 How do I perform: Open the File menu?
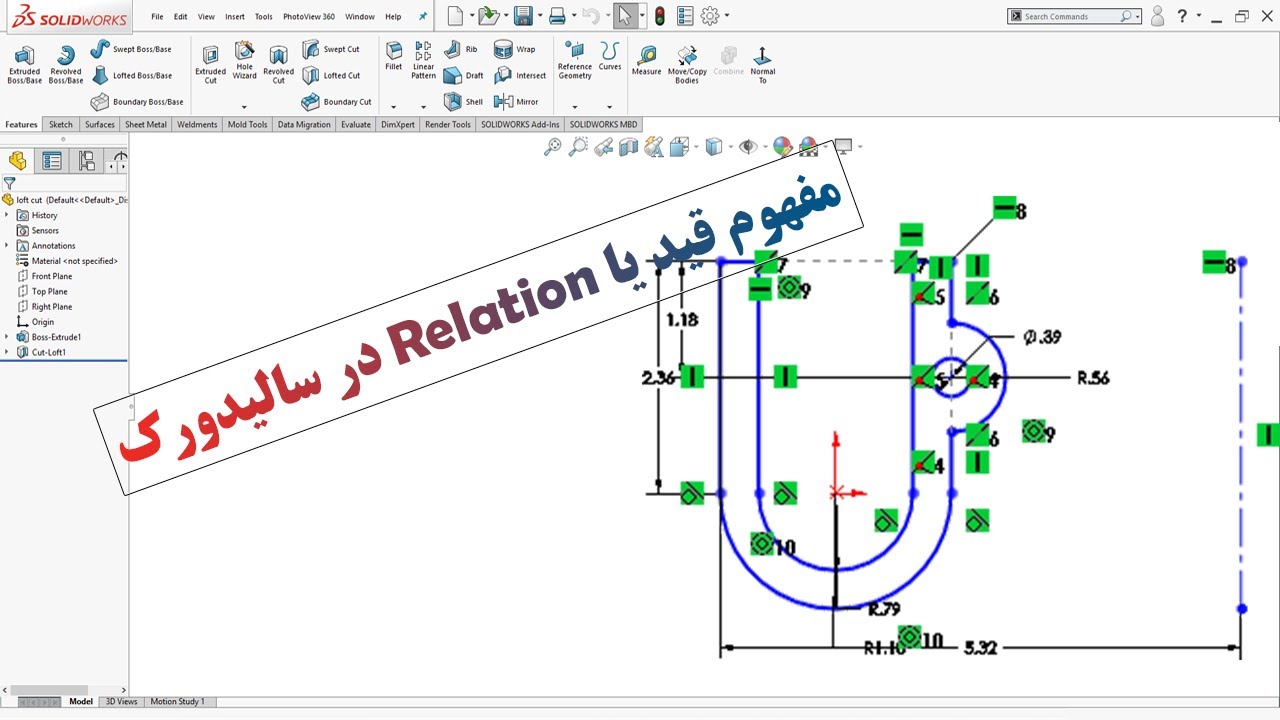[157, 16]
